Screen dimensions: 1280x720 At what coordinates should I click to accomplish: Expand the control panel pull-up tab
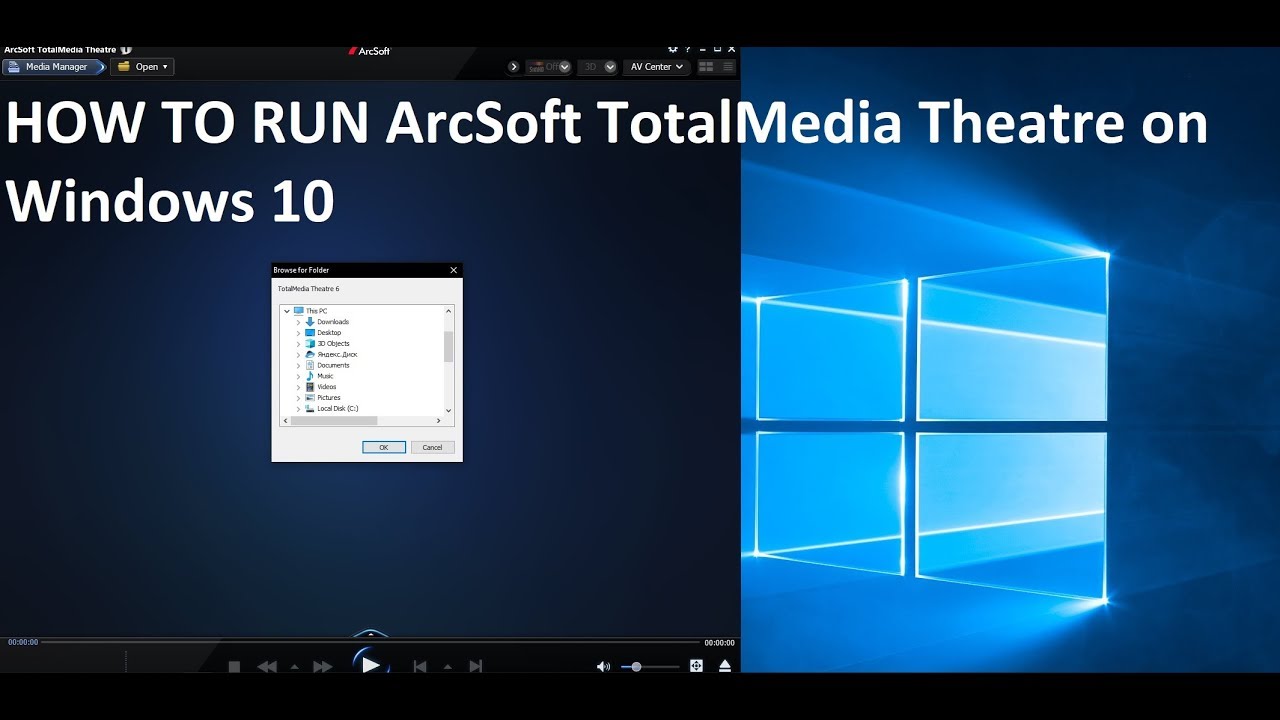click(x=371, y=633)
